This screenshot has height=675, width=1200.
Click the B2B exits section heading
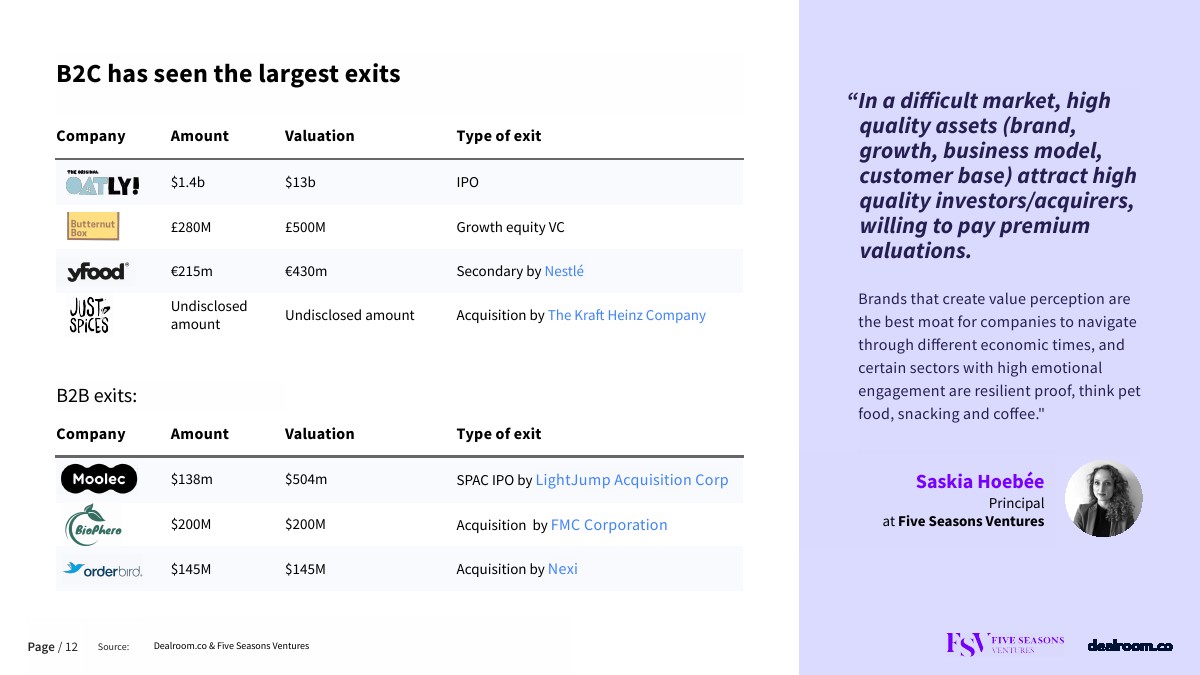(96, 396)
